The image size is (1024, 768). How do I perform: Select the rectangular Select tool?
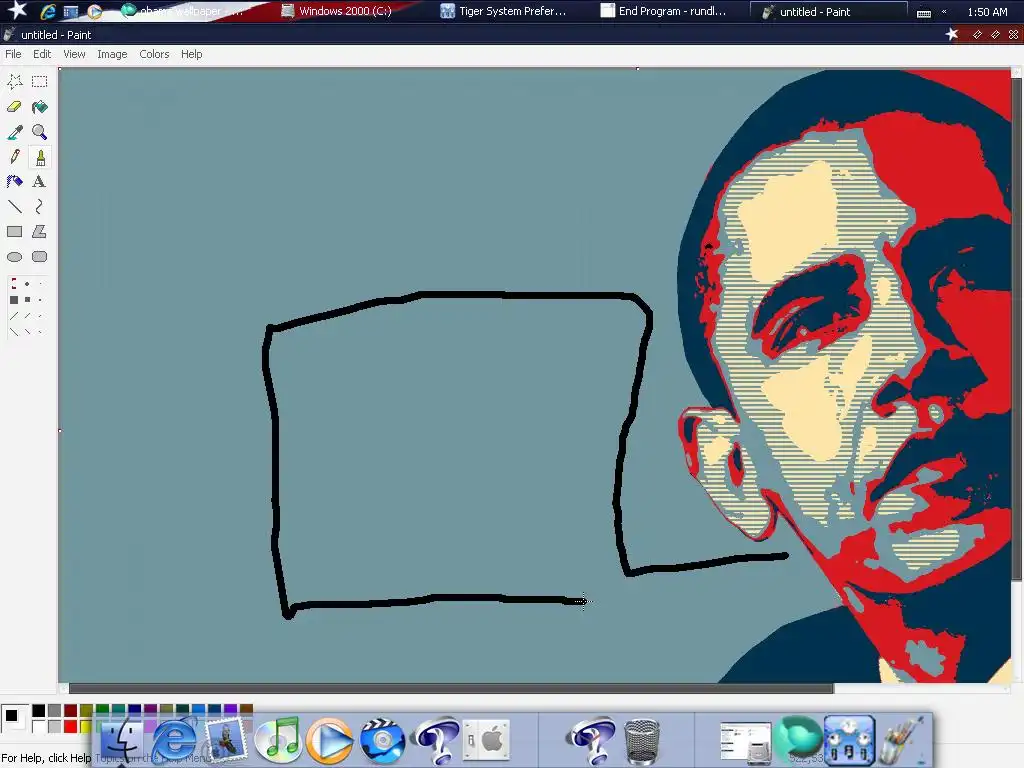pyautogui.click(x=40, y=82)
